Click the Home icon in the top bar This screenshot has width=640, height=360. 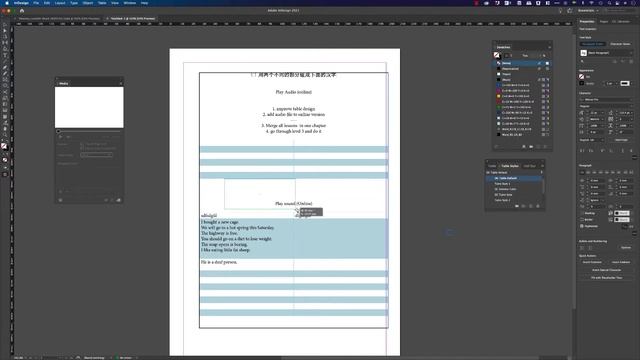click(x=22, y=11)
